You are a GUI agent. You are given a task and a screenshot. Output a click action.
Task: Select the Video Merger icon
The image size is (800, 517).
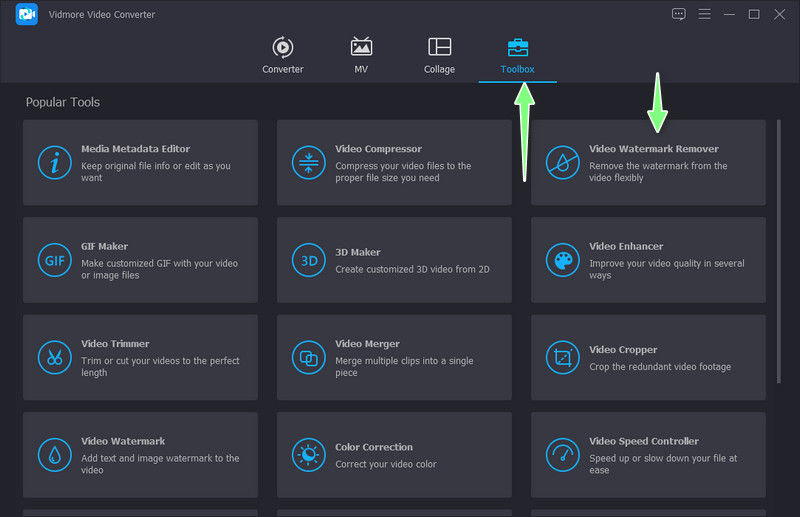[x=309, y=357]
